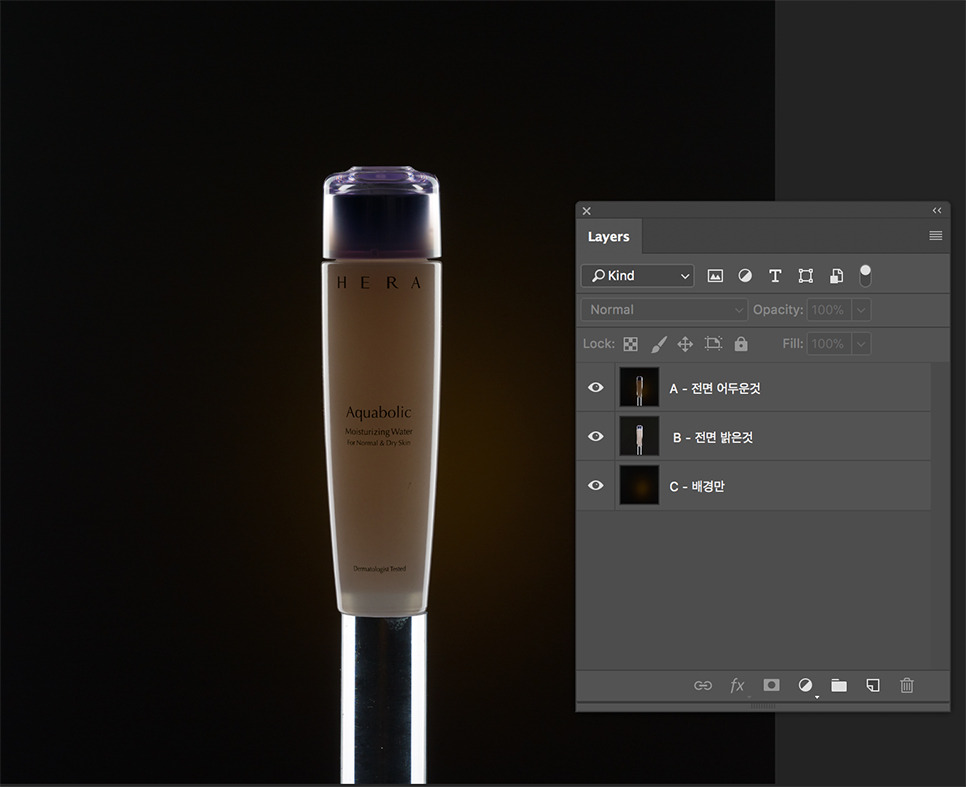Viewport: 966px width, 787px height.
Task: Lock transparent pixels checkerboard icon
Action: pyautogui.click(x=630, y=344)
